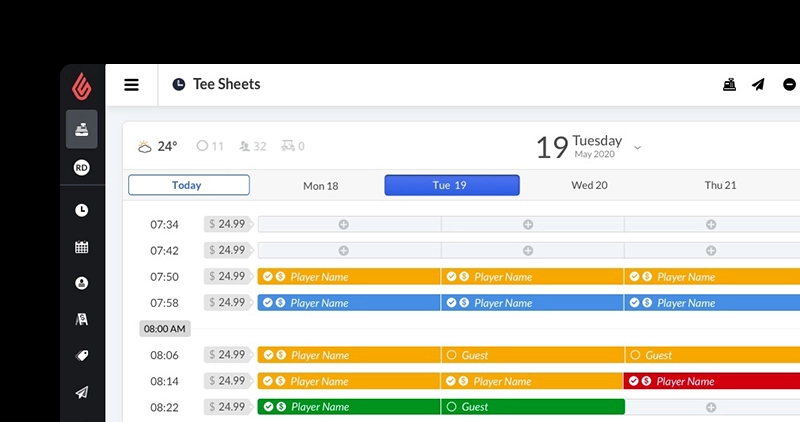Click the paper plane icon in top bar
Screen dimensions: 800x422
pos(758,84)
